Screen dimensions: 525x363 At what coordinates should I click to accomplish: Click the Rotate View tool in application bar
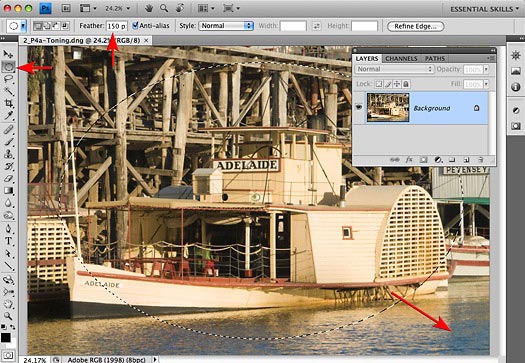[x=180, y=8]
